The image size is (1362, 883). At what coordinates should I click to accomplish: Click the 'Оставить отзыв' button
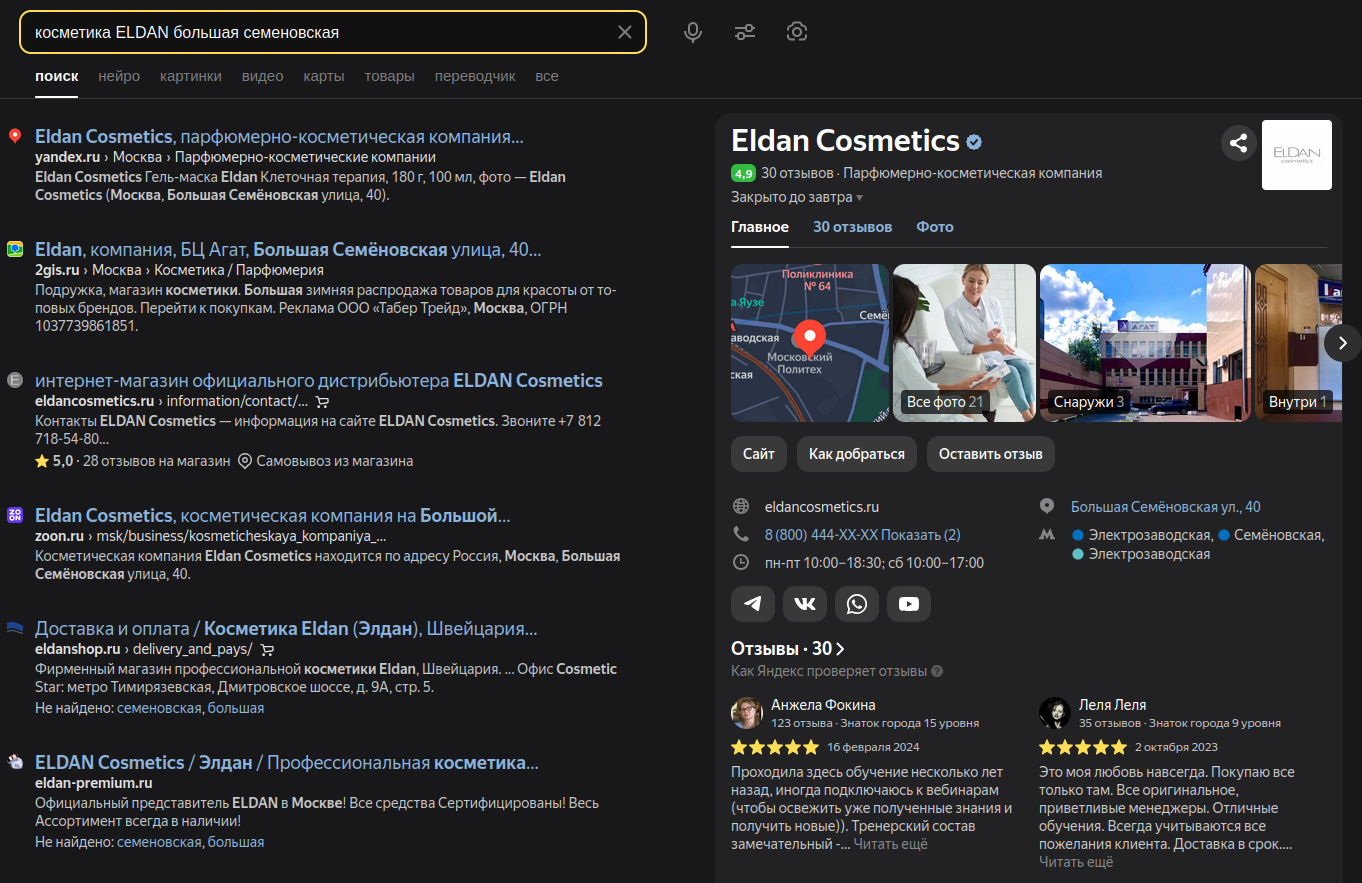pos(991,454)
